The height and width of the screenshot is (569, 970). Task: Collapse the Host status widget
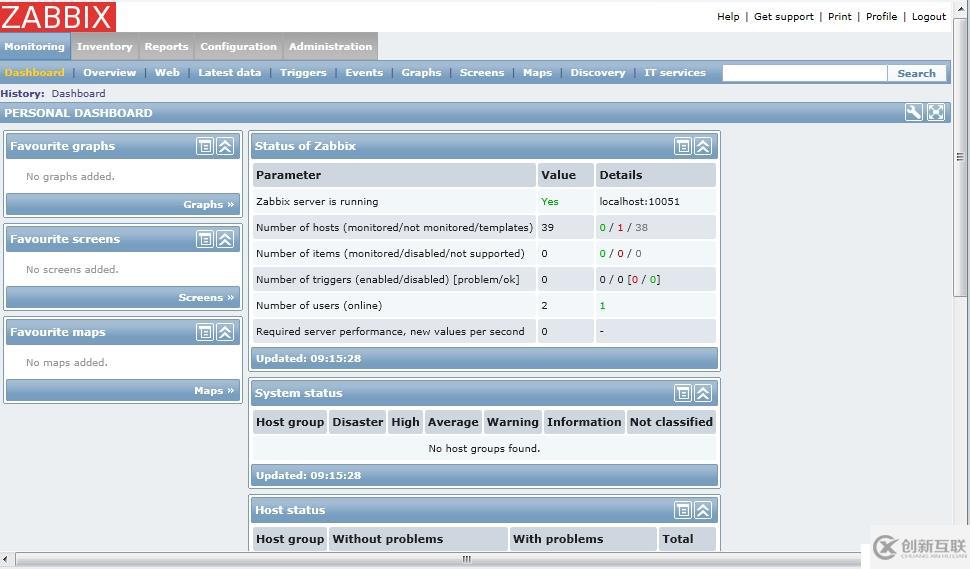[703, 510]
